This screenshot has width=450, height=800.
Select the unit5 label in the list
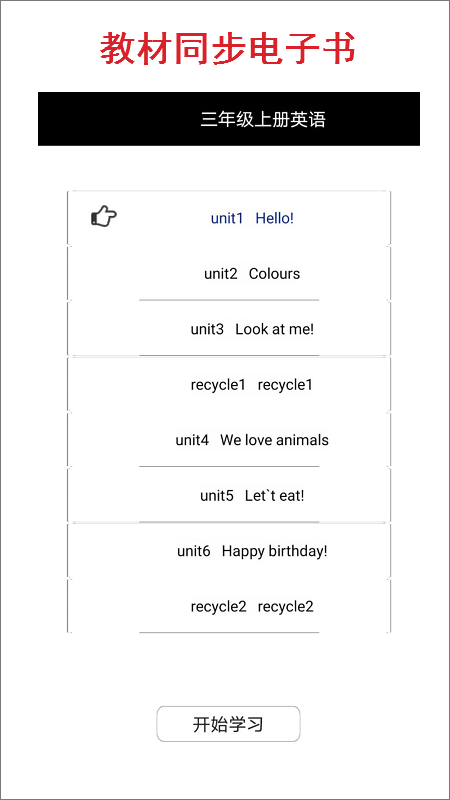point(217,495)
